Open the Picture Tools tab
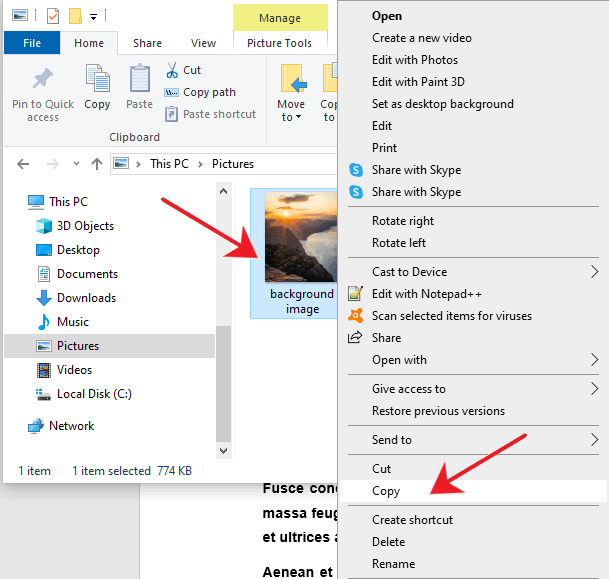Viewport: 609px width, 579px height. click(279, 43)
